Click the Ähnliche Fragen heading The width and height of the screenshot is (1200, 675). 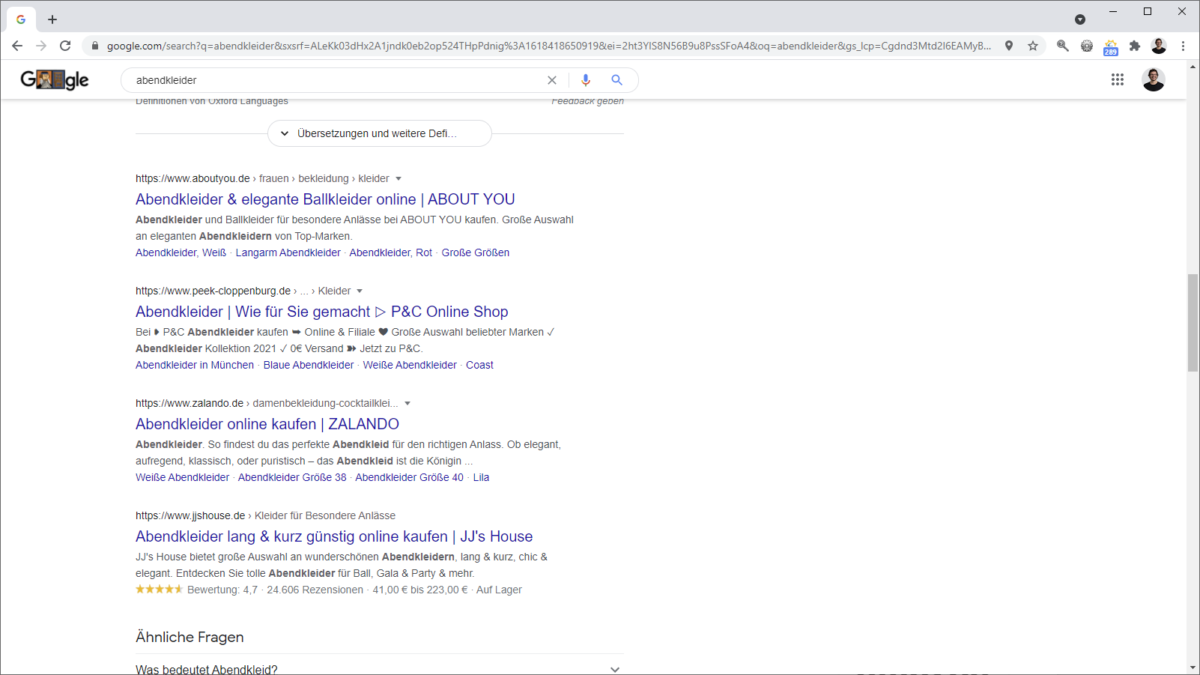tap(190, 637)
